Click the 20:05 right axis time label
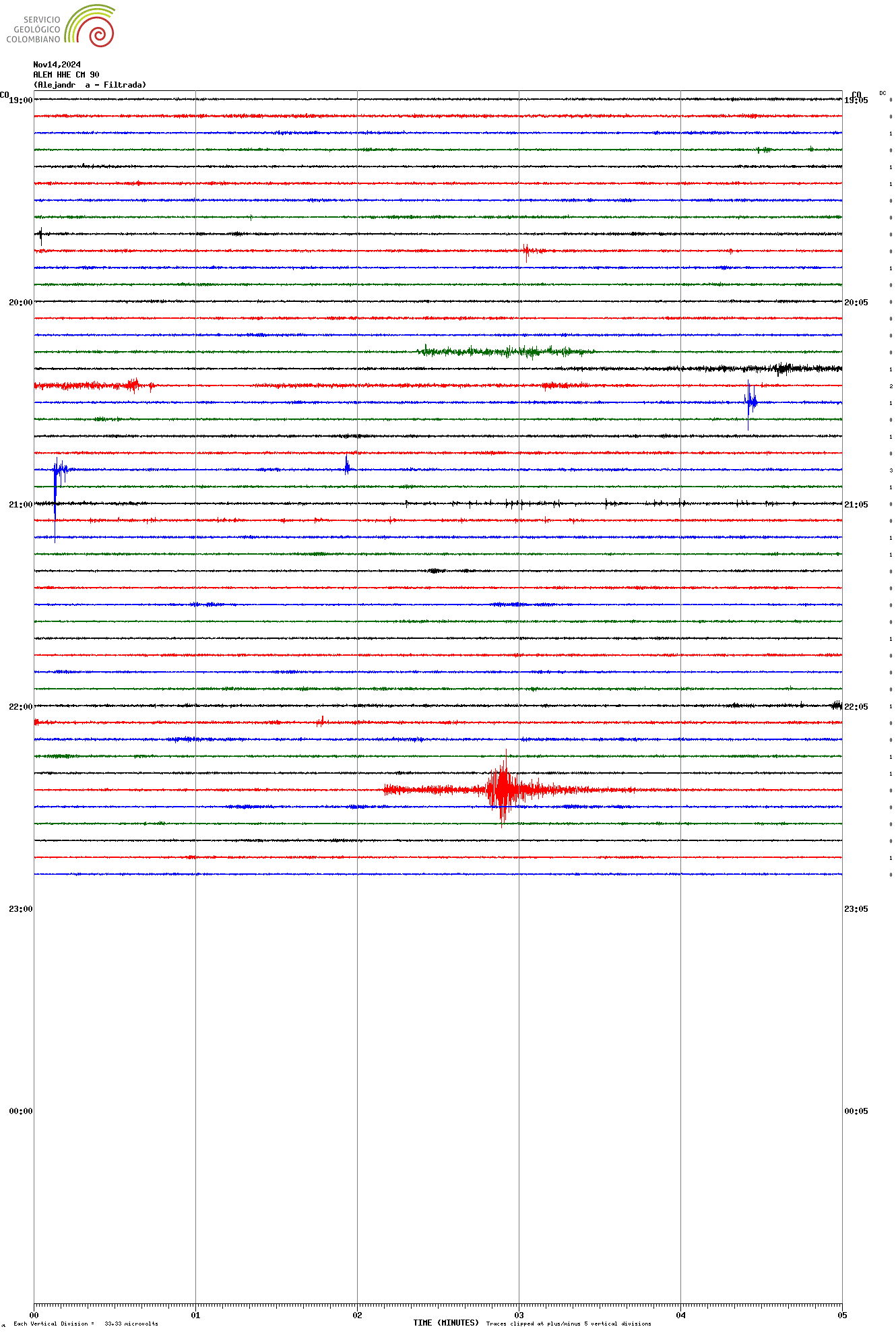Image resolution: width=896 pixels, height=1333 pixels. point(856,303)
